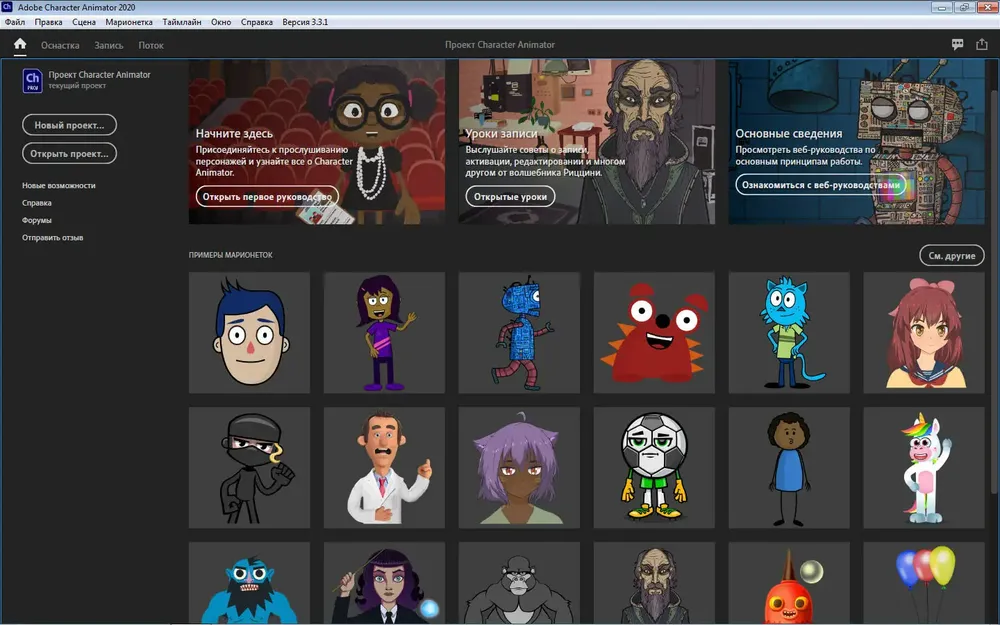
Task: Click the См. другие button
Action: 952,256
